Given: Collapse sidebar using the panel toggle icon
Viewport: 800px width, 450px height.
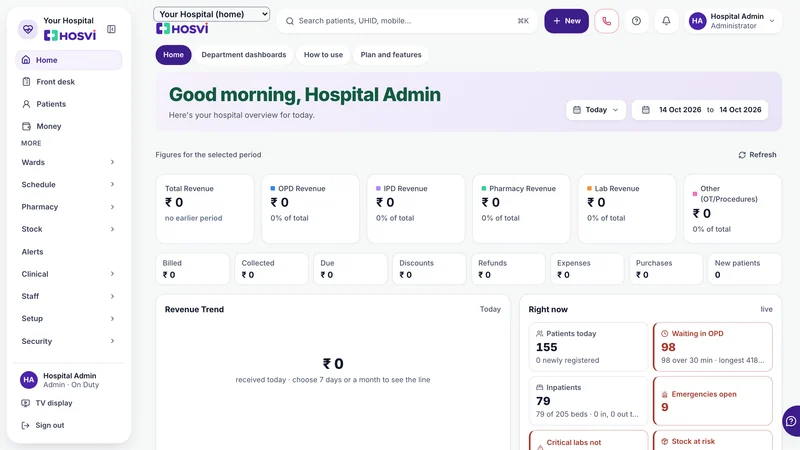Looking at the screenshot, I should tap(111, 29).
